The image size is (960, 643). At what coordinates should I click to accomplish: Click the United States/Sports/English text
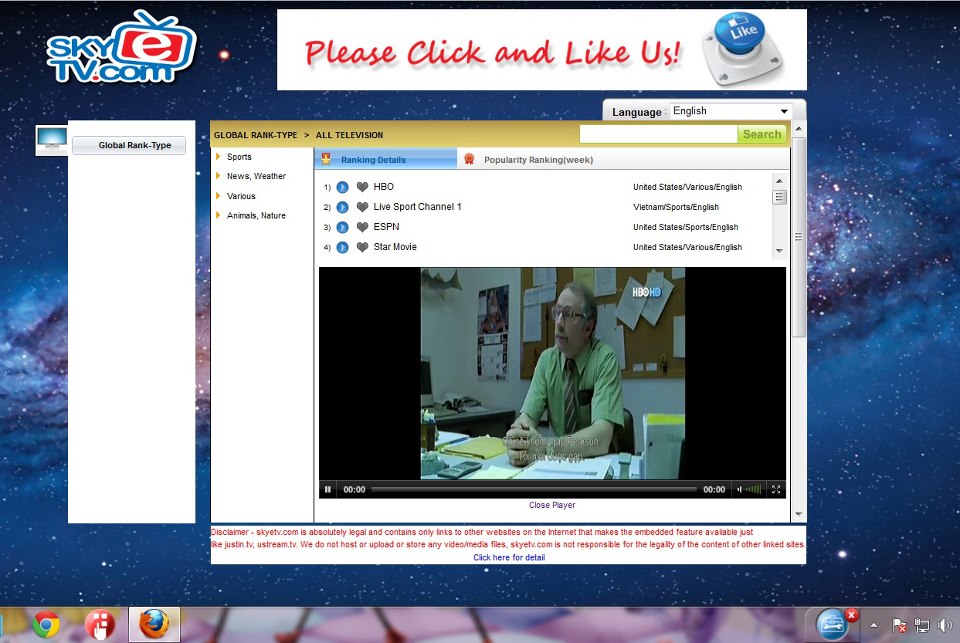[x=686, y=227]
